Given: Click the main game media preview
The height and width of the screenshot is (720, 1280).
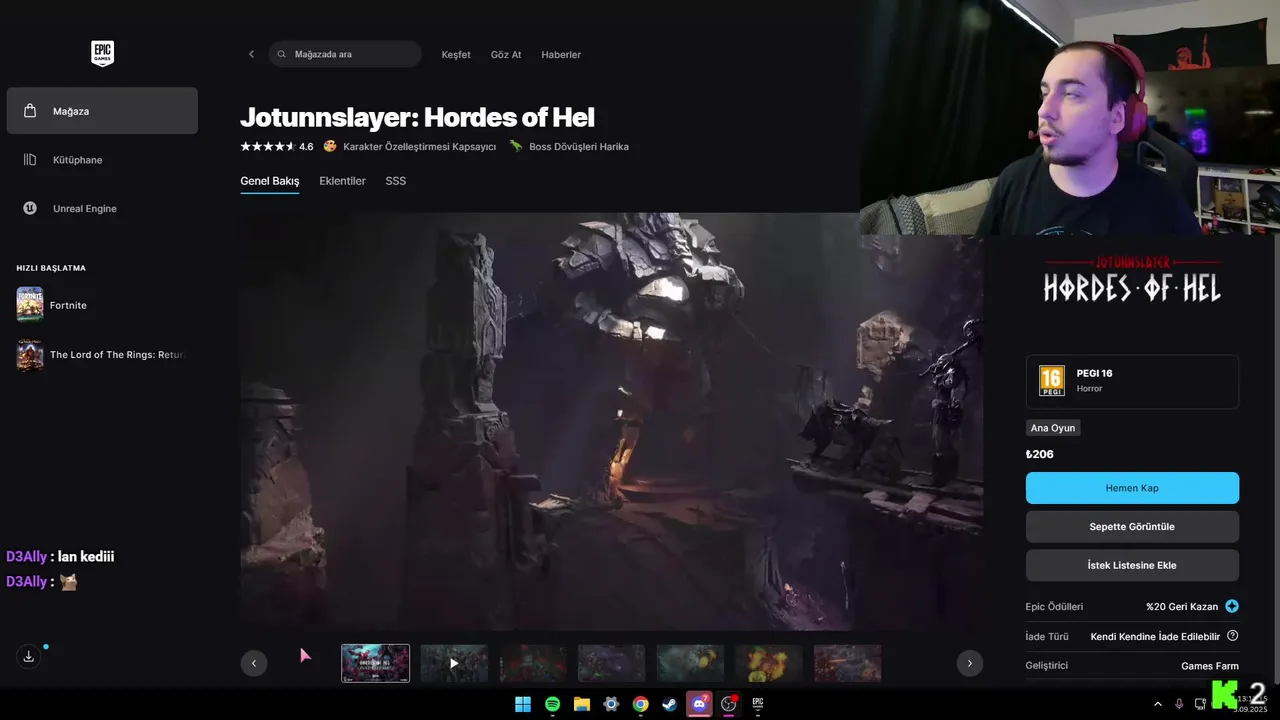Looking at the screenshot, I should point(611,421).
